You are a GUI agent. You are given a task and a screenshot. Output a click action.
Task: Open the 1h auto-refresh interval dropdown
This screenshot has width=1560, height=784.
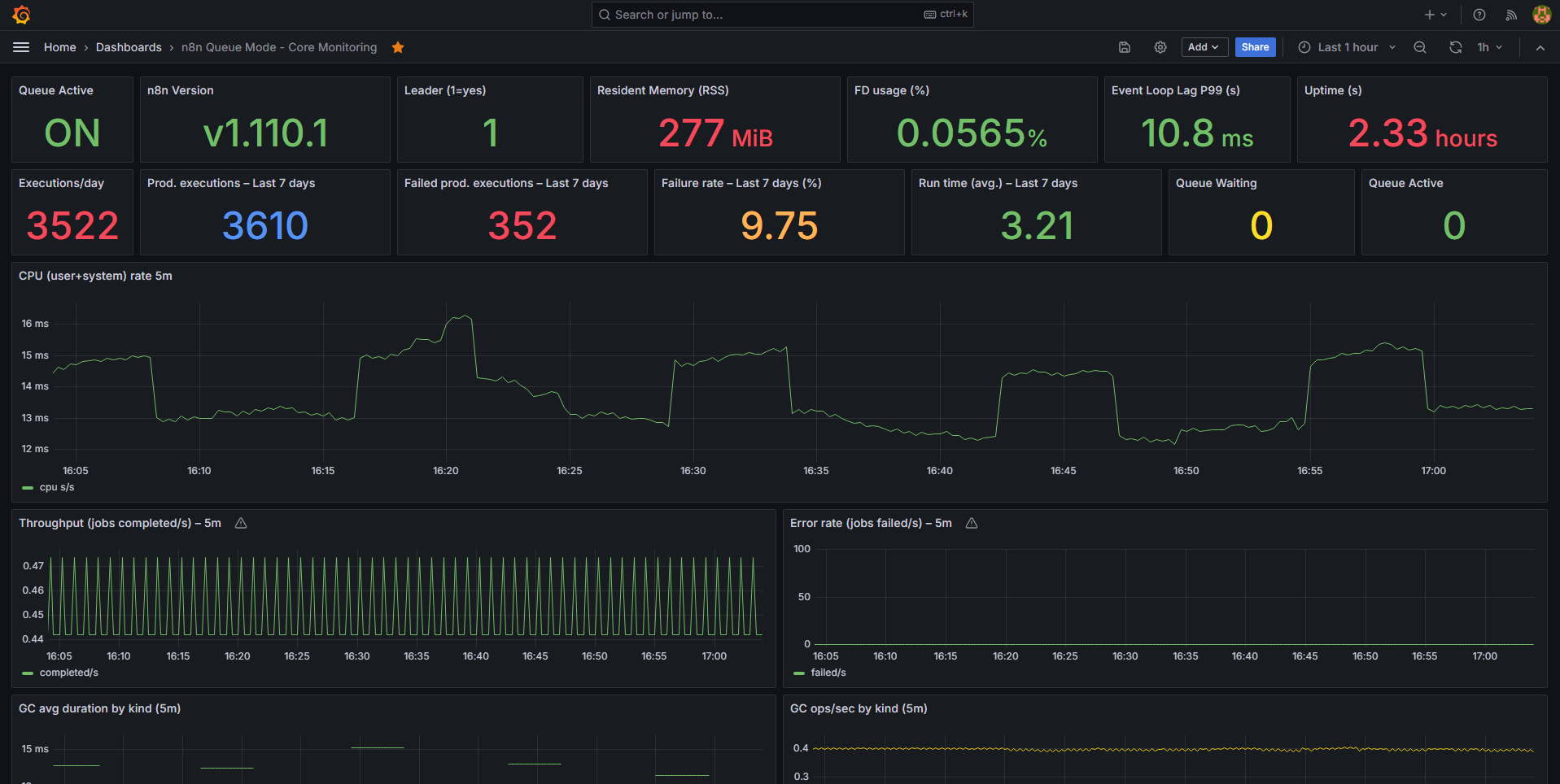point(1490,47)
